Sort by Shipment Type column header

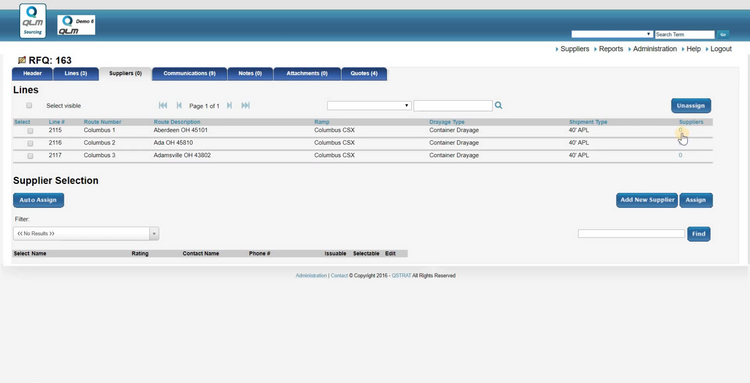click(x=588, y=122)
